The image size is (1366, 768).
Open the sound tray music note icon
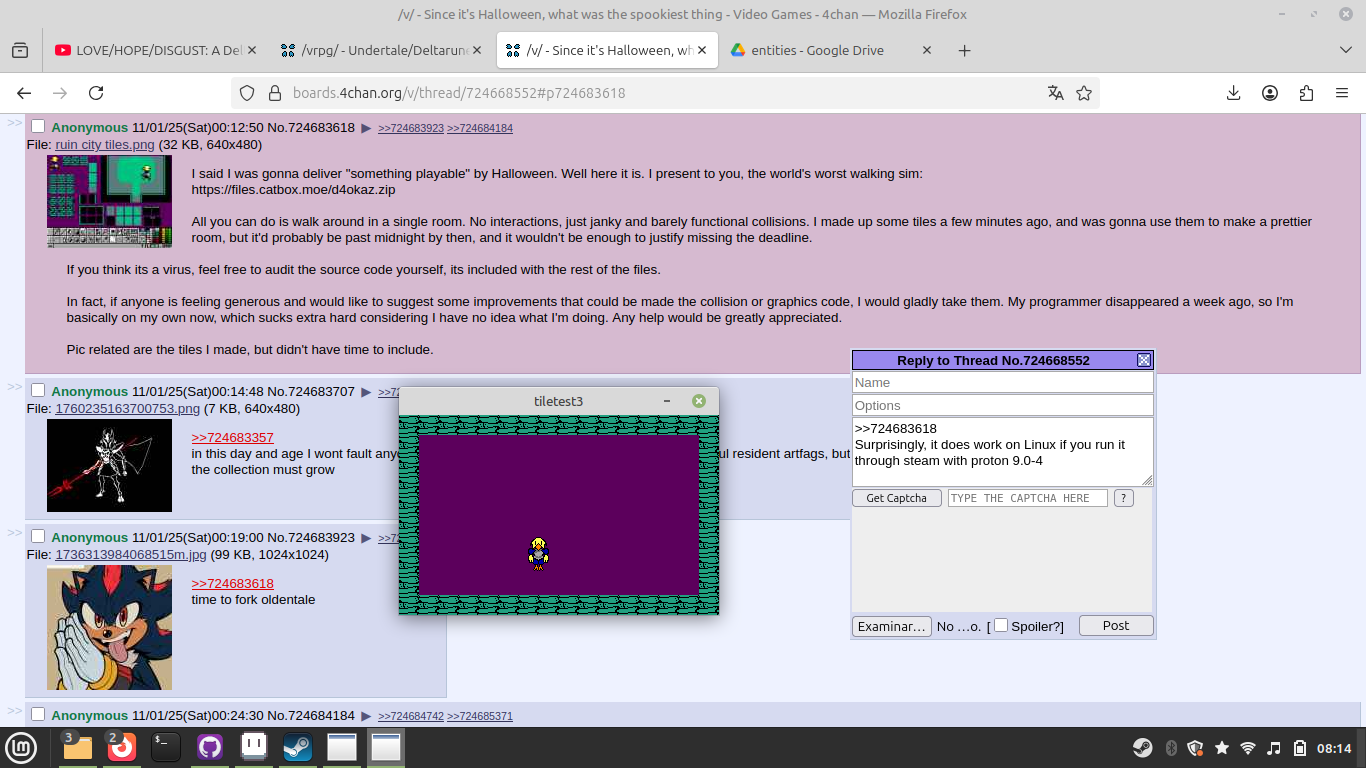pos(1274,748)
